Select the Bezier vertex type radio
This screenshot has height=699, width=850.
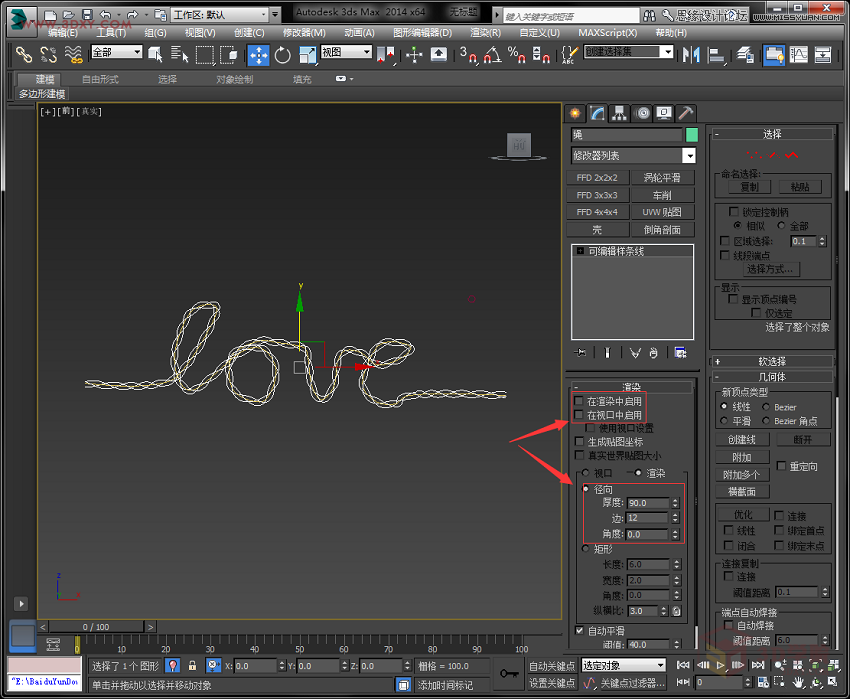(x=766, y=407)
